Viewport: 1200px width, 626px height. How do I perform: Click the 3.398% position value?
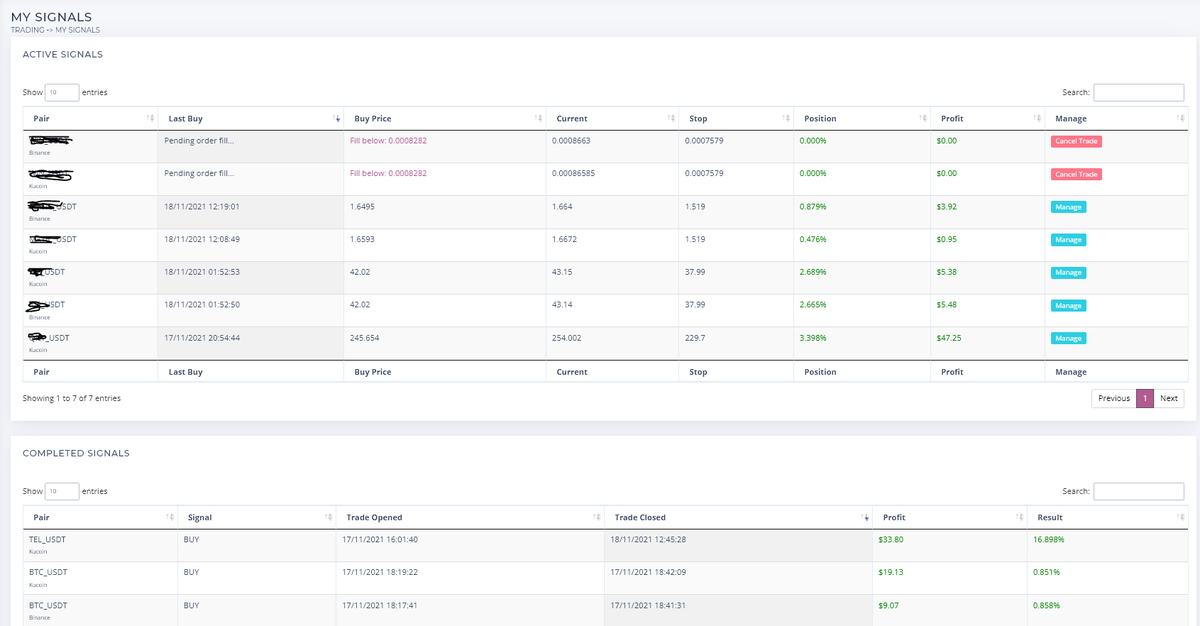tap(813, 338)
